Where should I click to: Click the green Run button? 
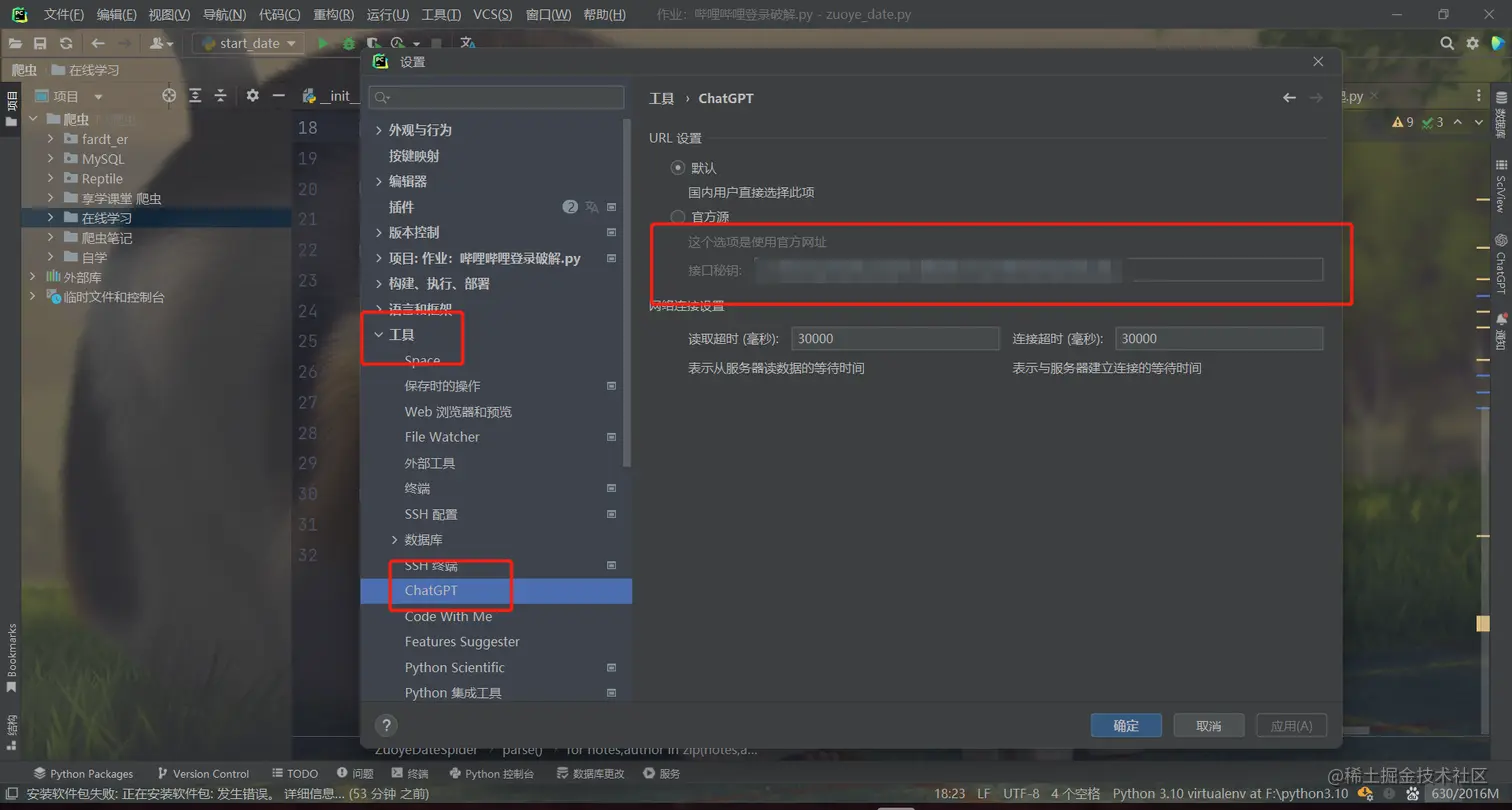[x=323, y=43]
